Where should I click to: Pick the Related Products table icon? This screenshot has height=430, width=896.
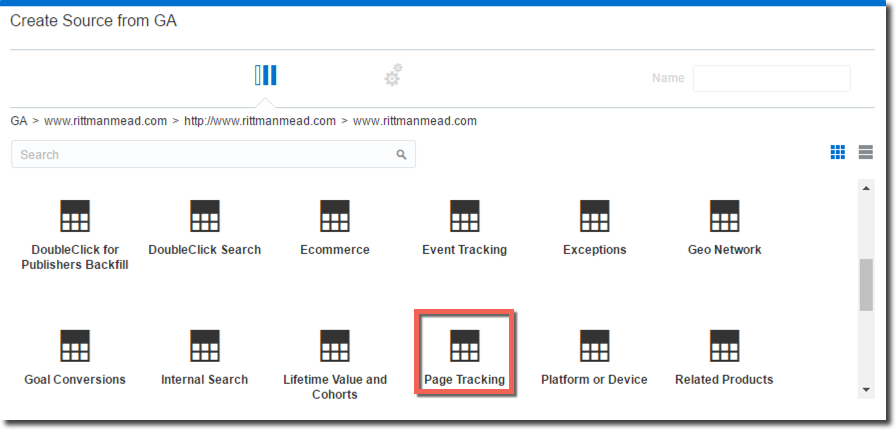click(725, 346)
